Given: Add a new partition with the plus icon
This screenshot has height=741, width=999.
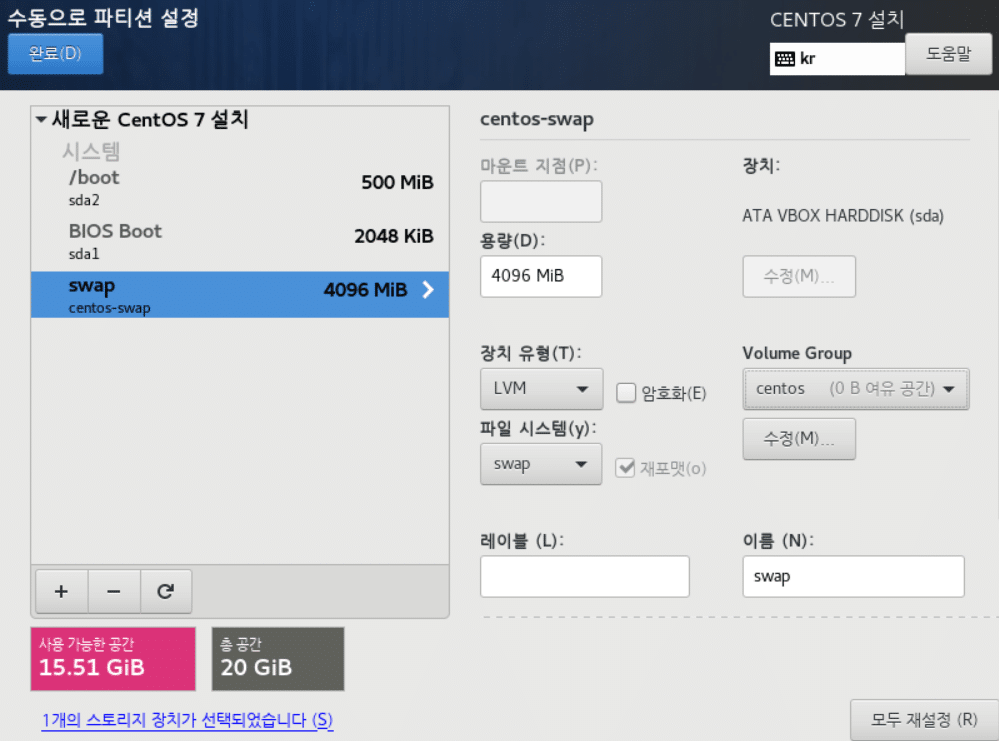Looking at the screenshot, I should tap(61, 591).
